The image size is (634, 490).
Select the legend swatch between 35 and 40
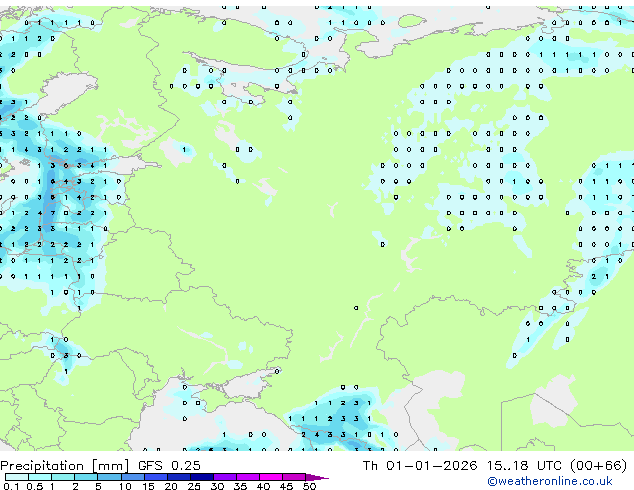(x=247, y=477)
